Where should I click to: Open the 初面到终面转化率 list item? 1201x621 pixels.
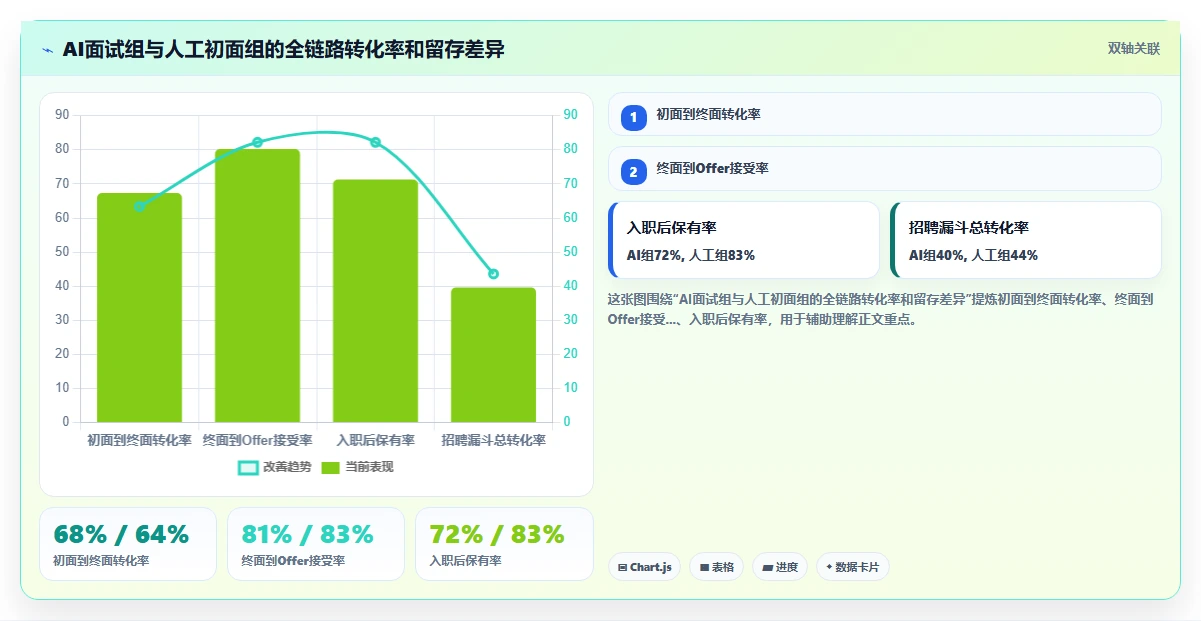click(885, 114)
